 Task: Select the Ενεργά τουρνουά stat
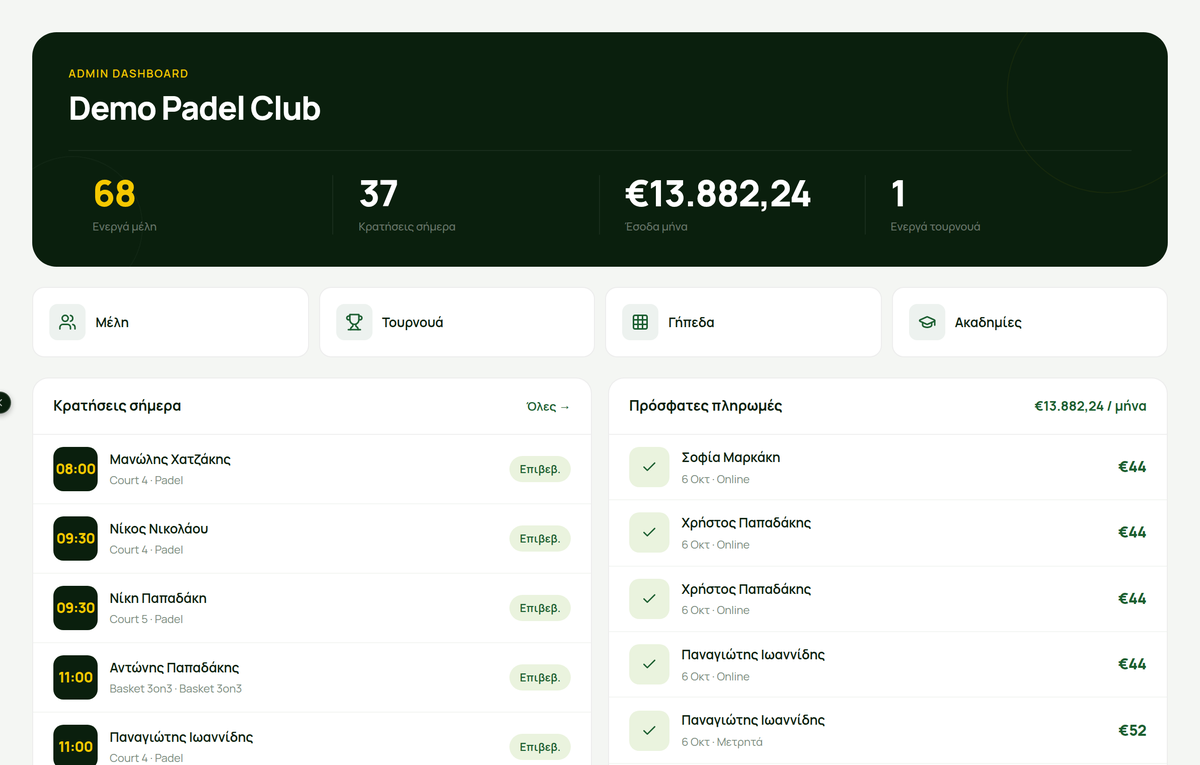[x=935, y=205]
